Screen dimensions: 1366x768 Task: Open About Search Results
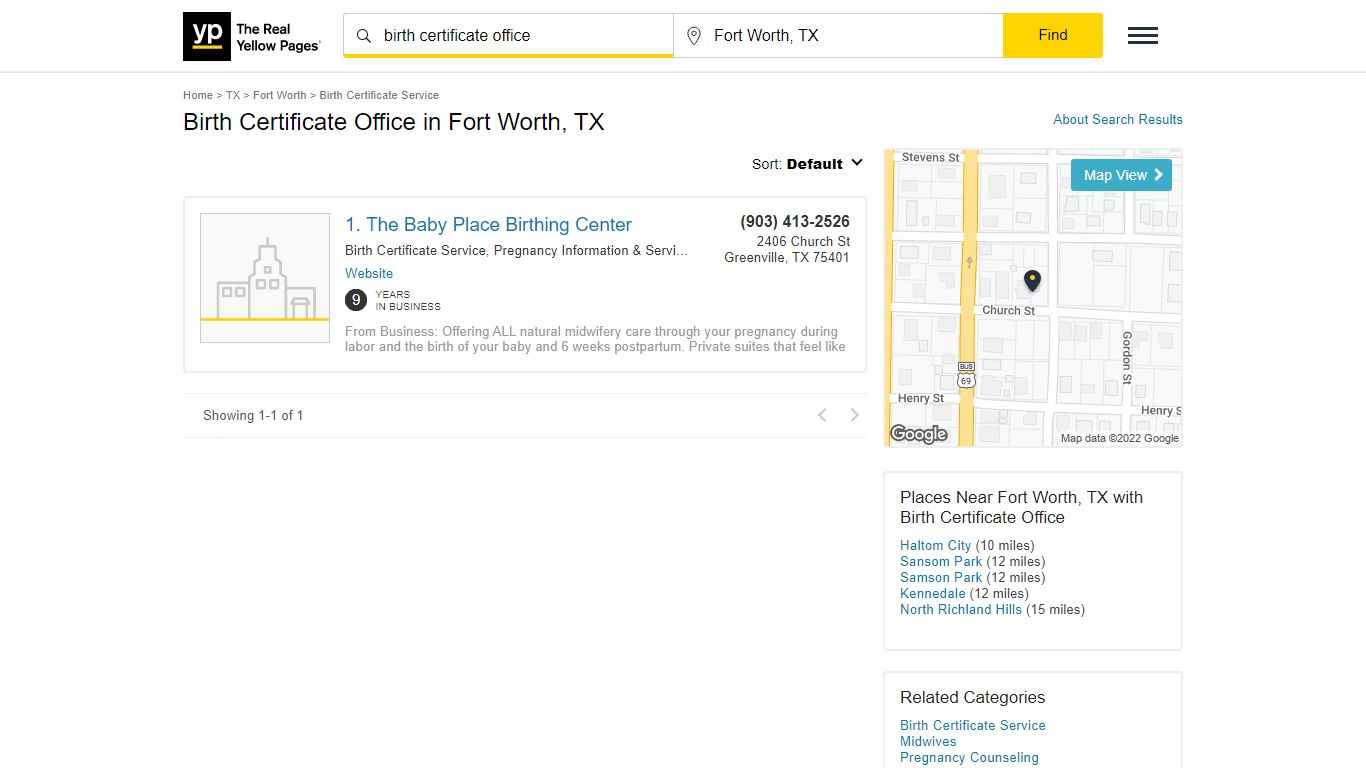(x=1118, y=119)
